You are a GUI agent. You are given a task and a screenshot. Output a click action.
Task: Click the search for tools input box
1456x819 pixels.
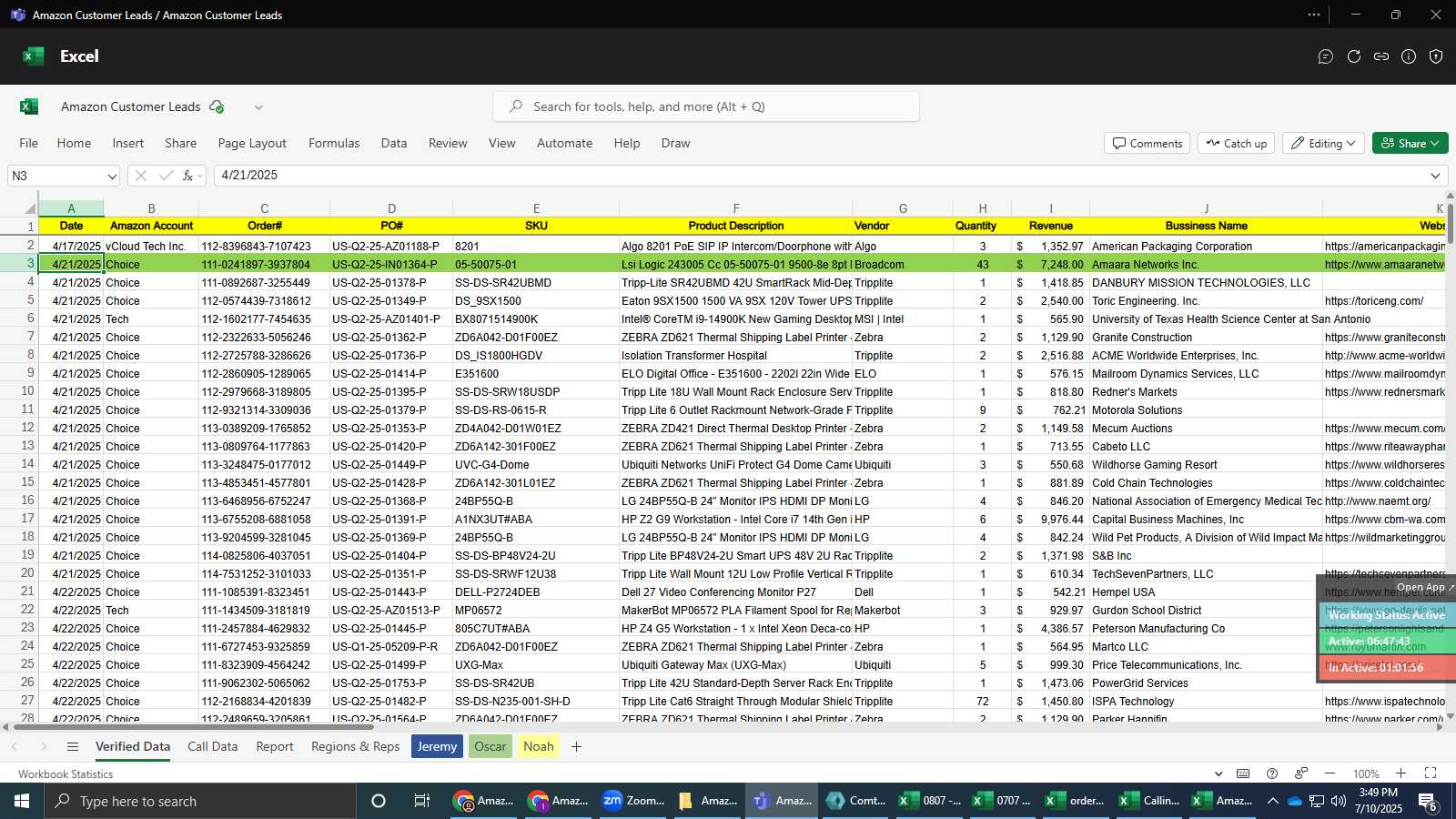(706, 106)
